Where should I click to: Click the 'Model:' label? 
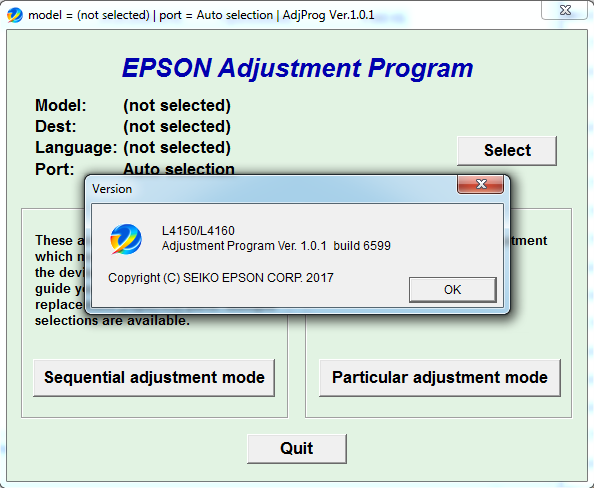pos(61,105)
